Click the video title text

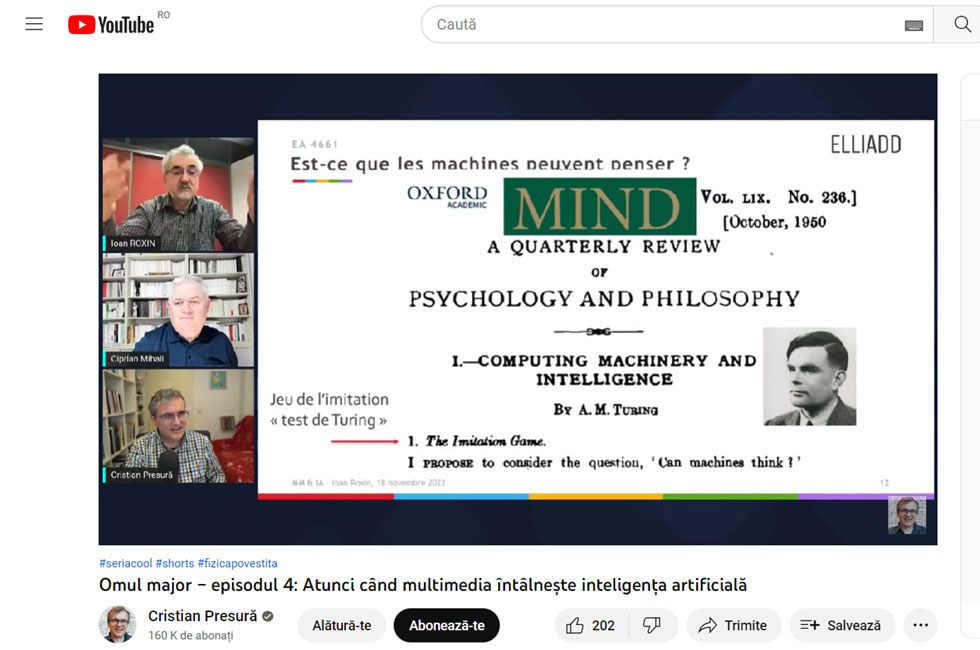[423, 585]
